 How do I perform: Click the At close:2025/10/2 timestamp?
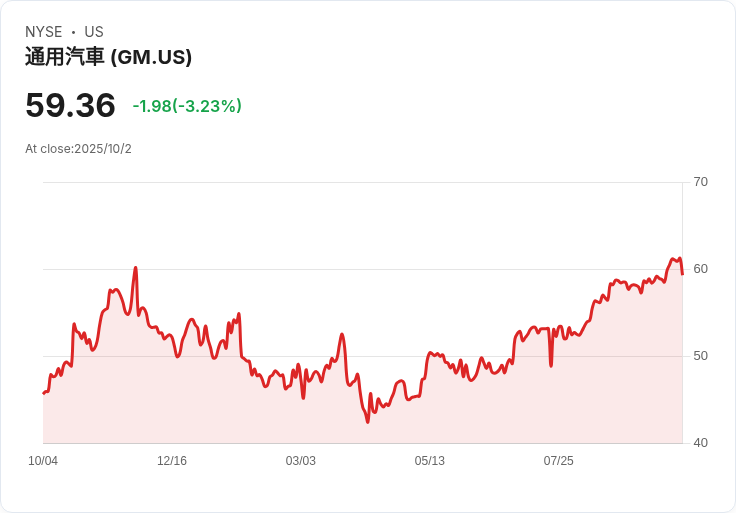[78, 149]
